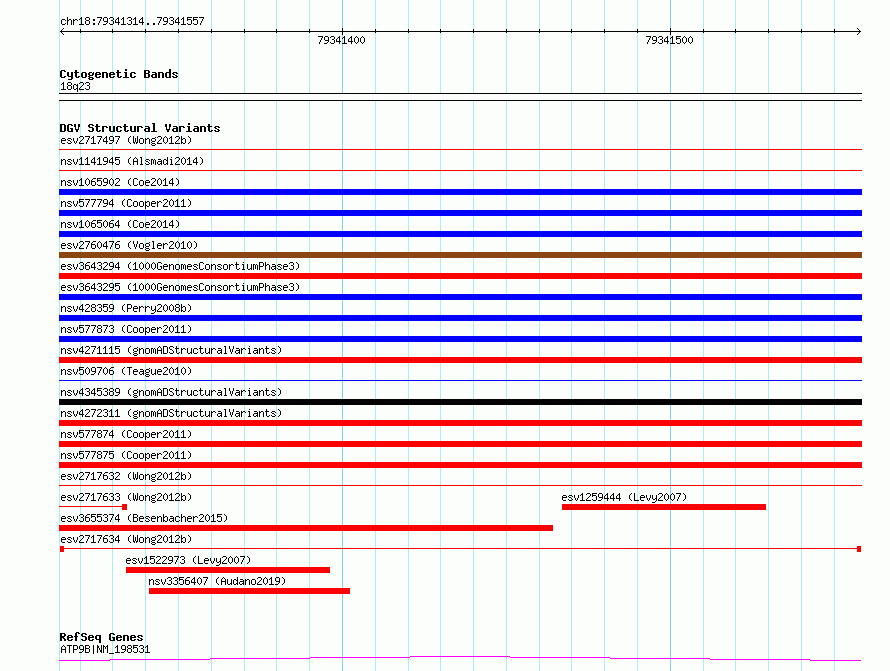Viewport: 890px width, 671px height.
Task: Click the red bar under nsv577875
Action: point(460,465)
